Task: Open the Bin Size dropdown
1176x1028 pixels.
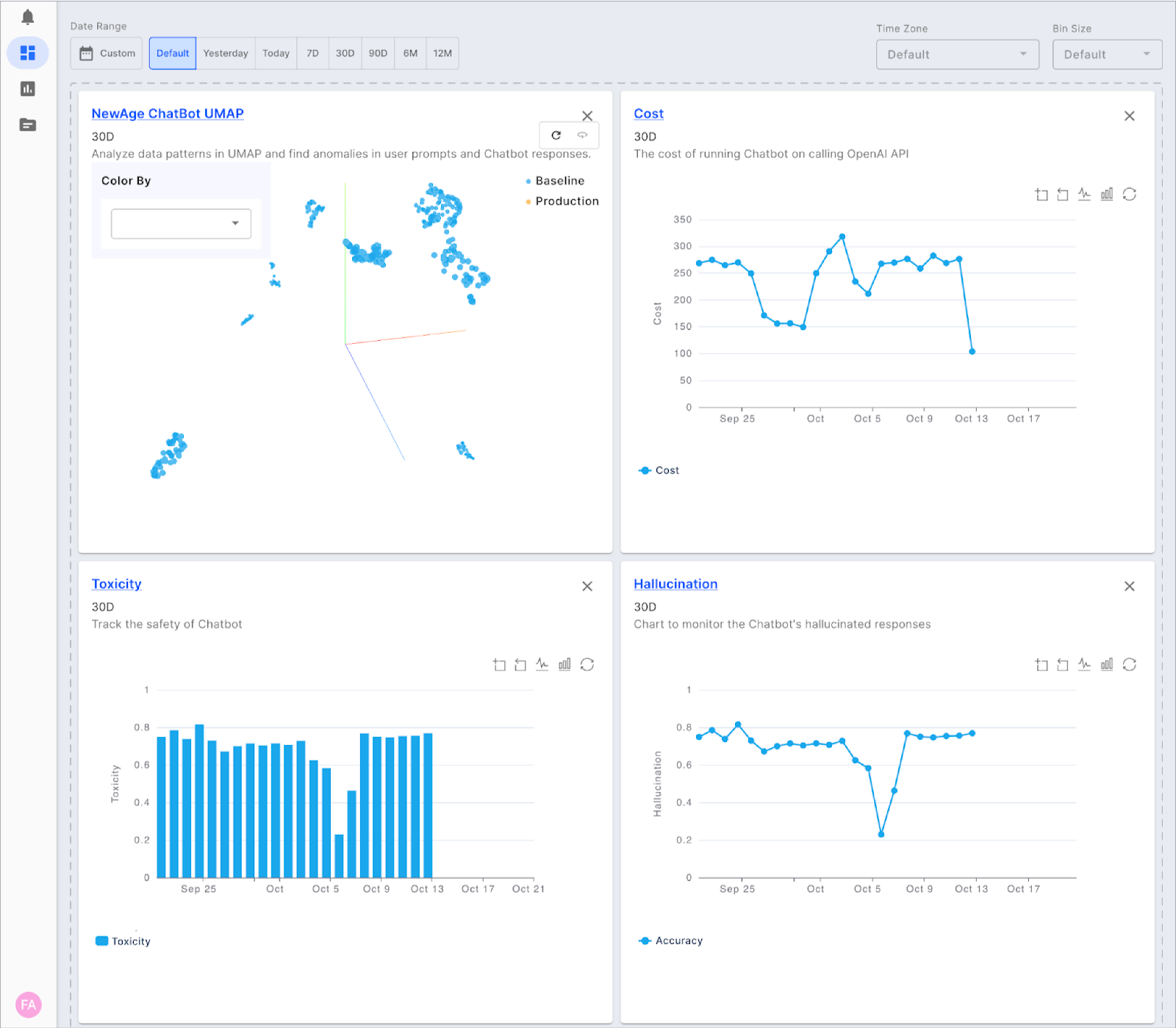Action: (x=1107, y=54)
